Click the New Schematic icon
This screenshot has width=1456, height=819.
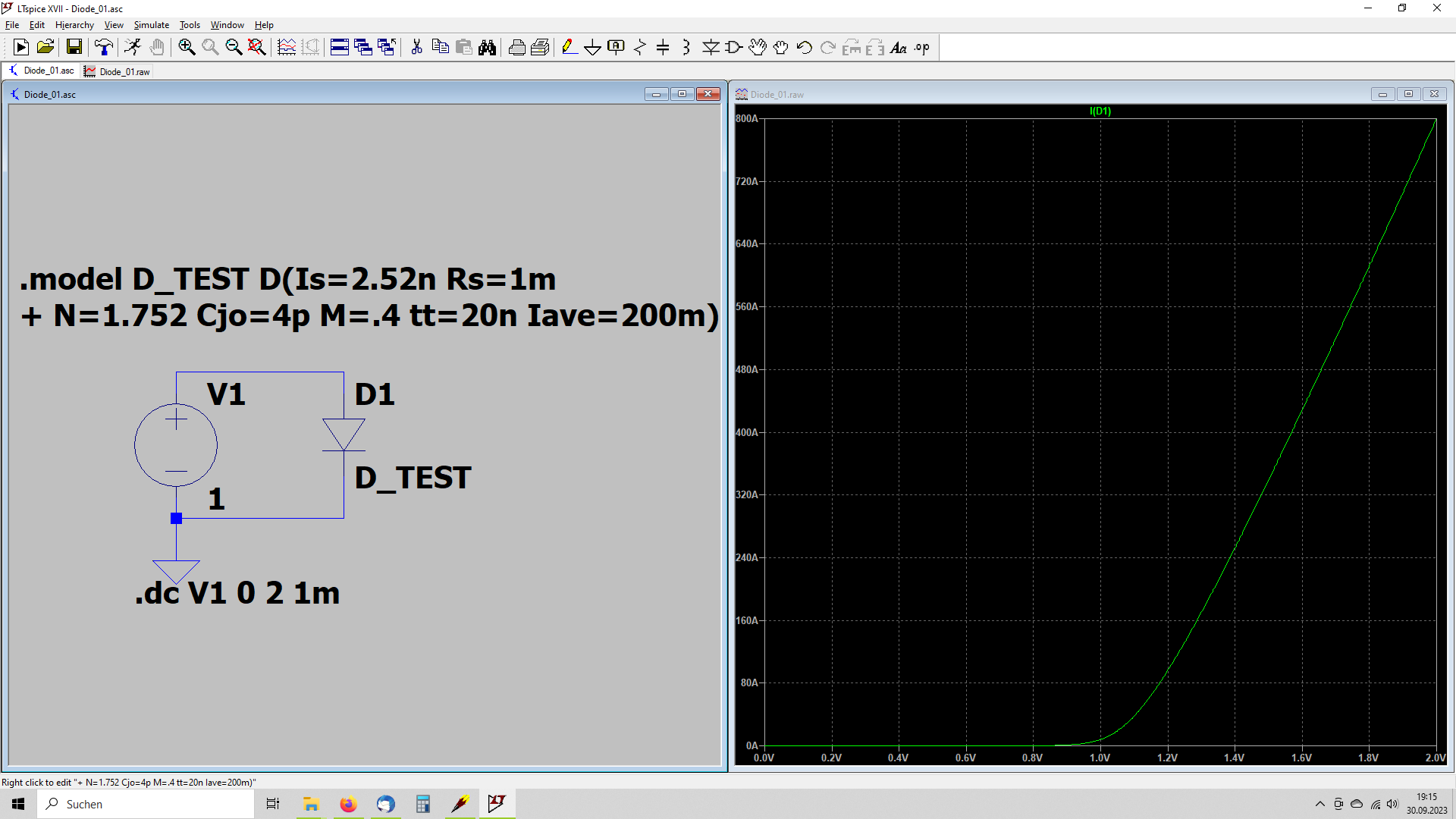click(x=21, y=48)
